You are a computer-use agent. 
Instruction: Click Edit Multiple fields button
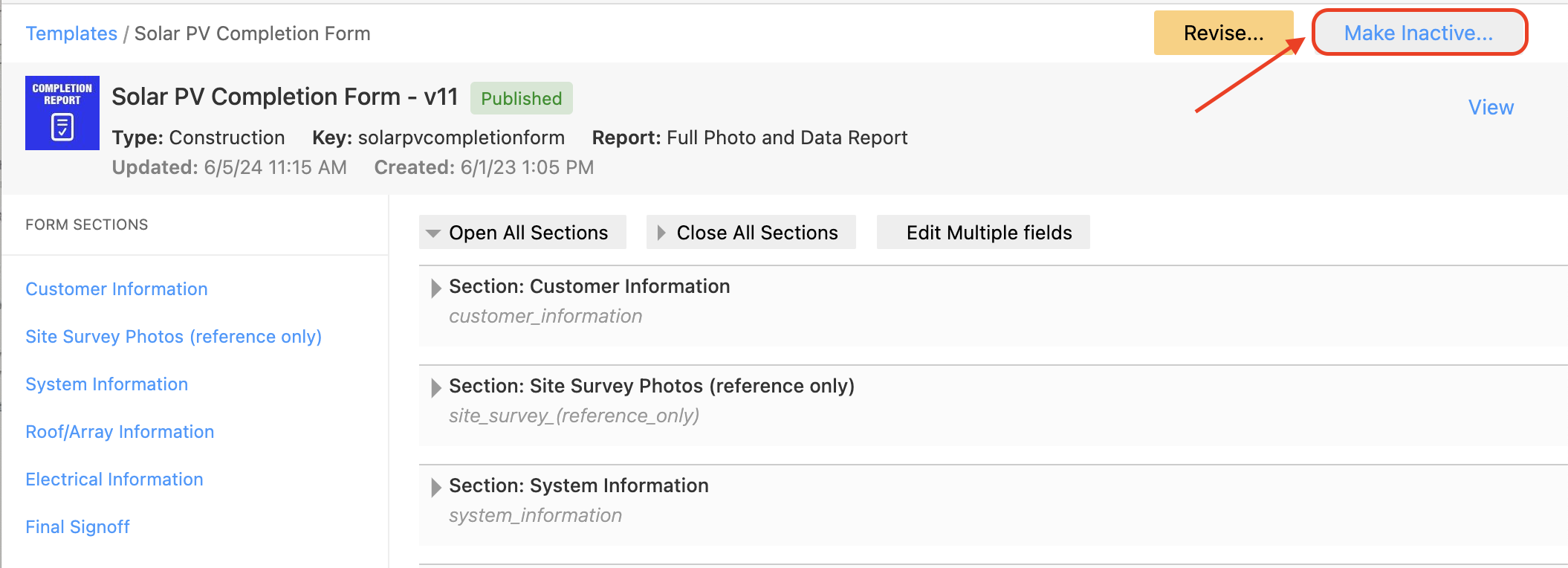pyautogui.click(x=983, y=233)
